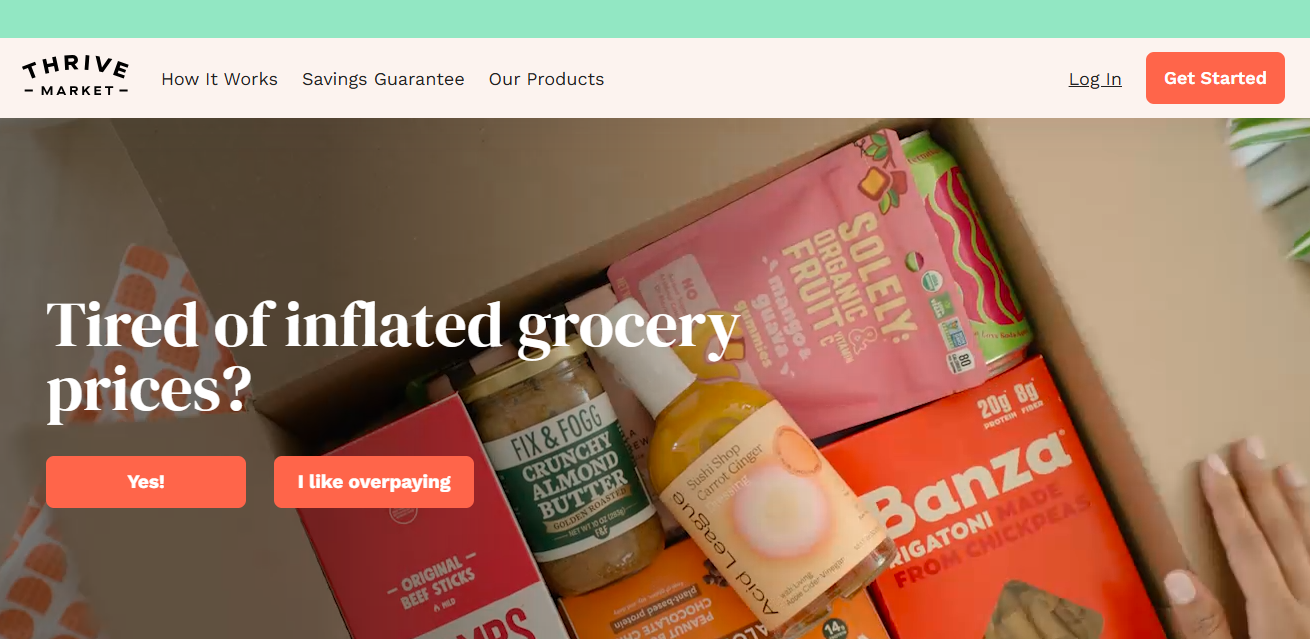Go to Our Products menu item

(x=546, y=79)
